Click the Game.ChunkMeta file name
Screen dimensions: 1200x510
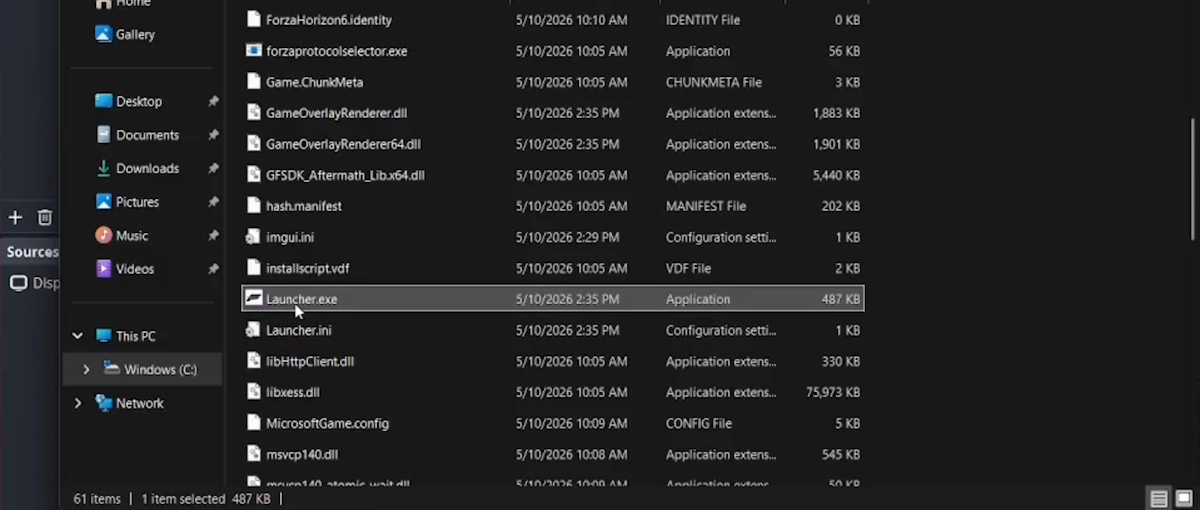(314, 82)
